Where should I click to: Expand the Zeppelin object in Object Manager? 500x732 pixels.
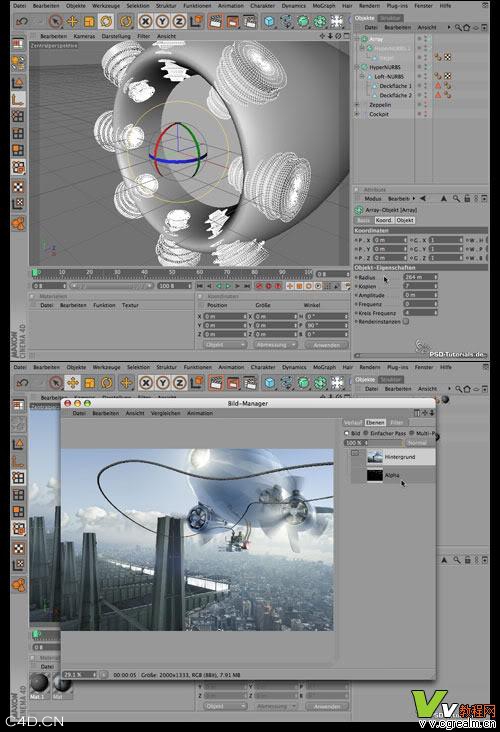[x=358, y=105]
